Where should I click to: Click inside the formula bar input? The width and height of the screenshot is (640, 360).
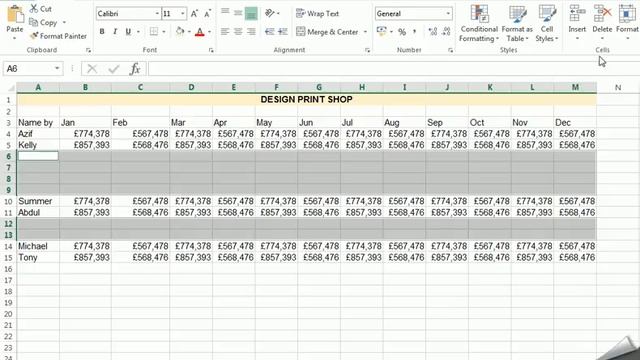click(x=393, y=69)
